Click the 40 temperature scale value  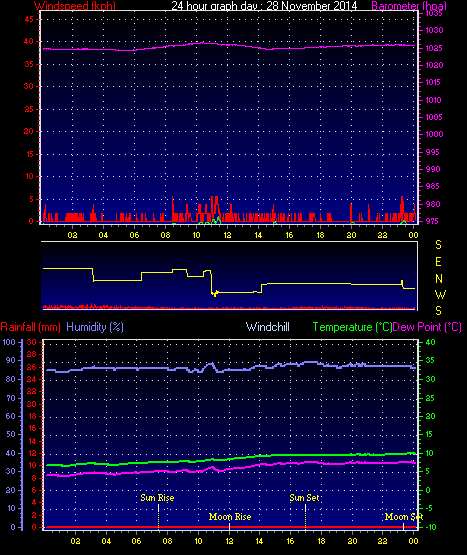430,342
